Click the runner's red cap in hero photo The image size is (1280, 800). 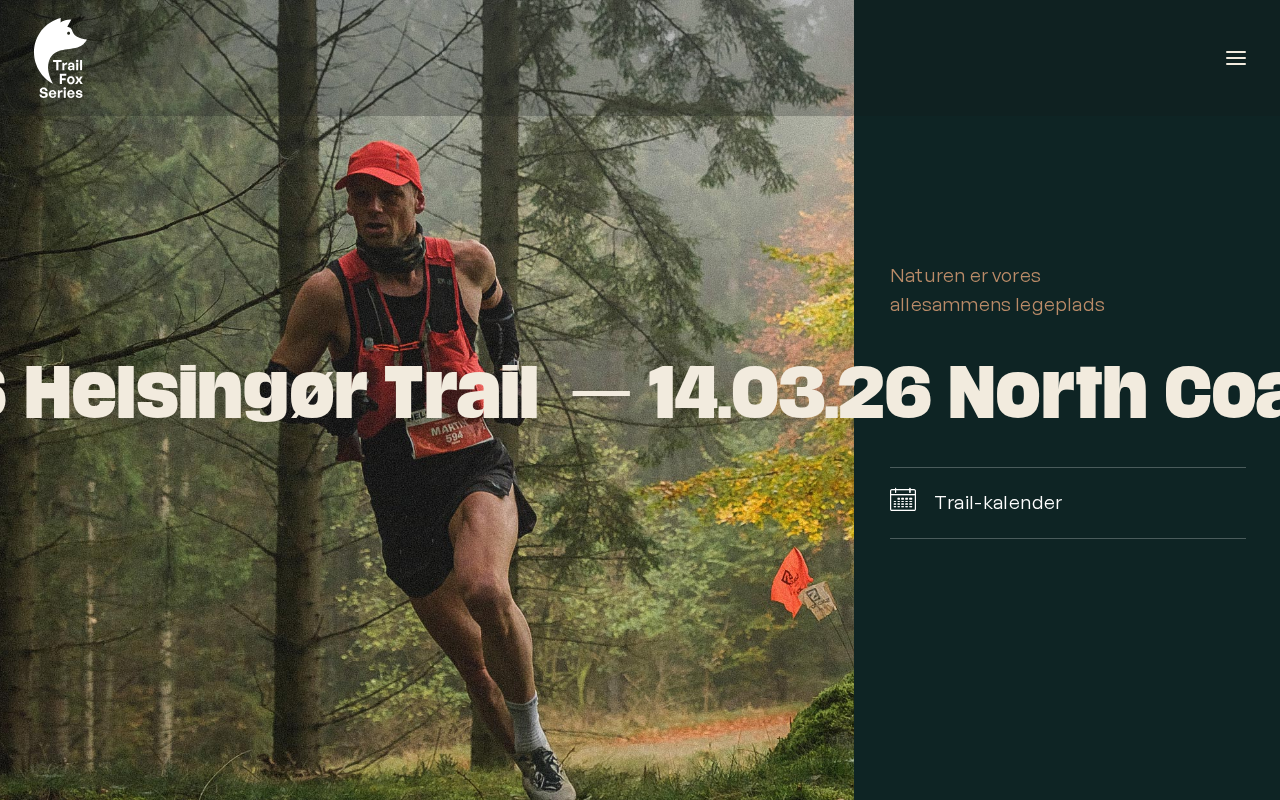click(x=379, y=165)
